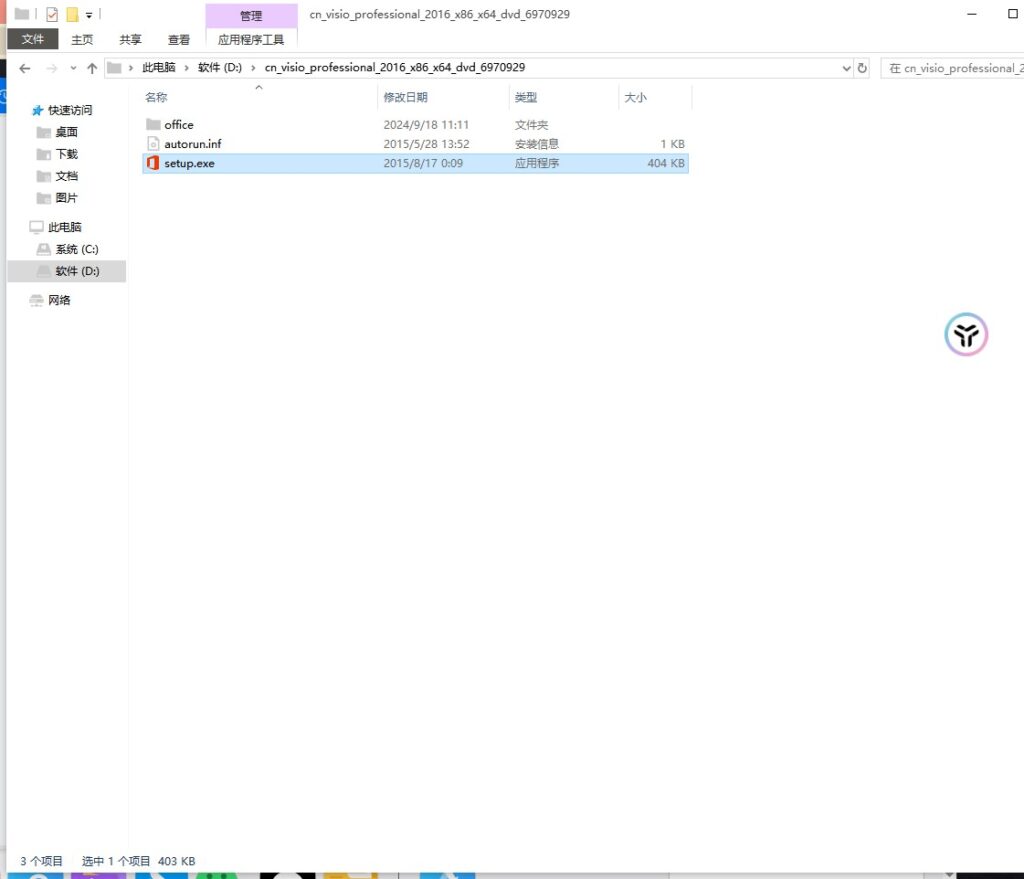Click the Back navigation arrow
This screenshot has height=879, width=1024.
[x=25, y=68]
